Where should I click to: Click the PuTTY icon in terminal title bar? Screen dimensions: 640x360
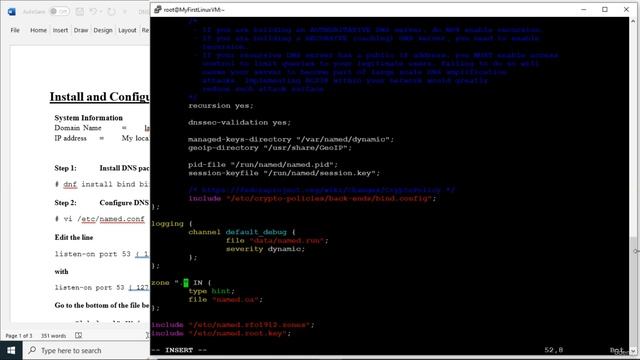(158, 9)
